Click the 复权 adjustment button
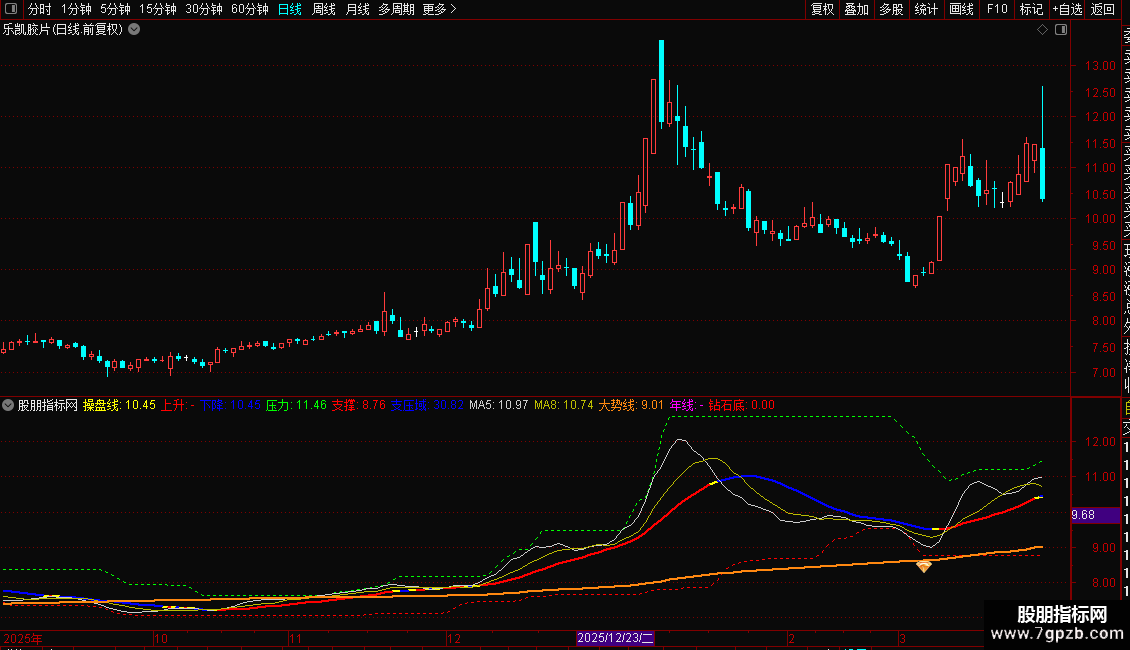Viewport: 1130px width, 650px height. click(x=822, y=9)
